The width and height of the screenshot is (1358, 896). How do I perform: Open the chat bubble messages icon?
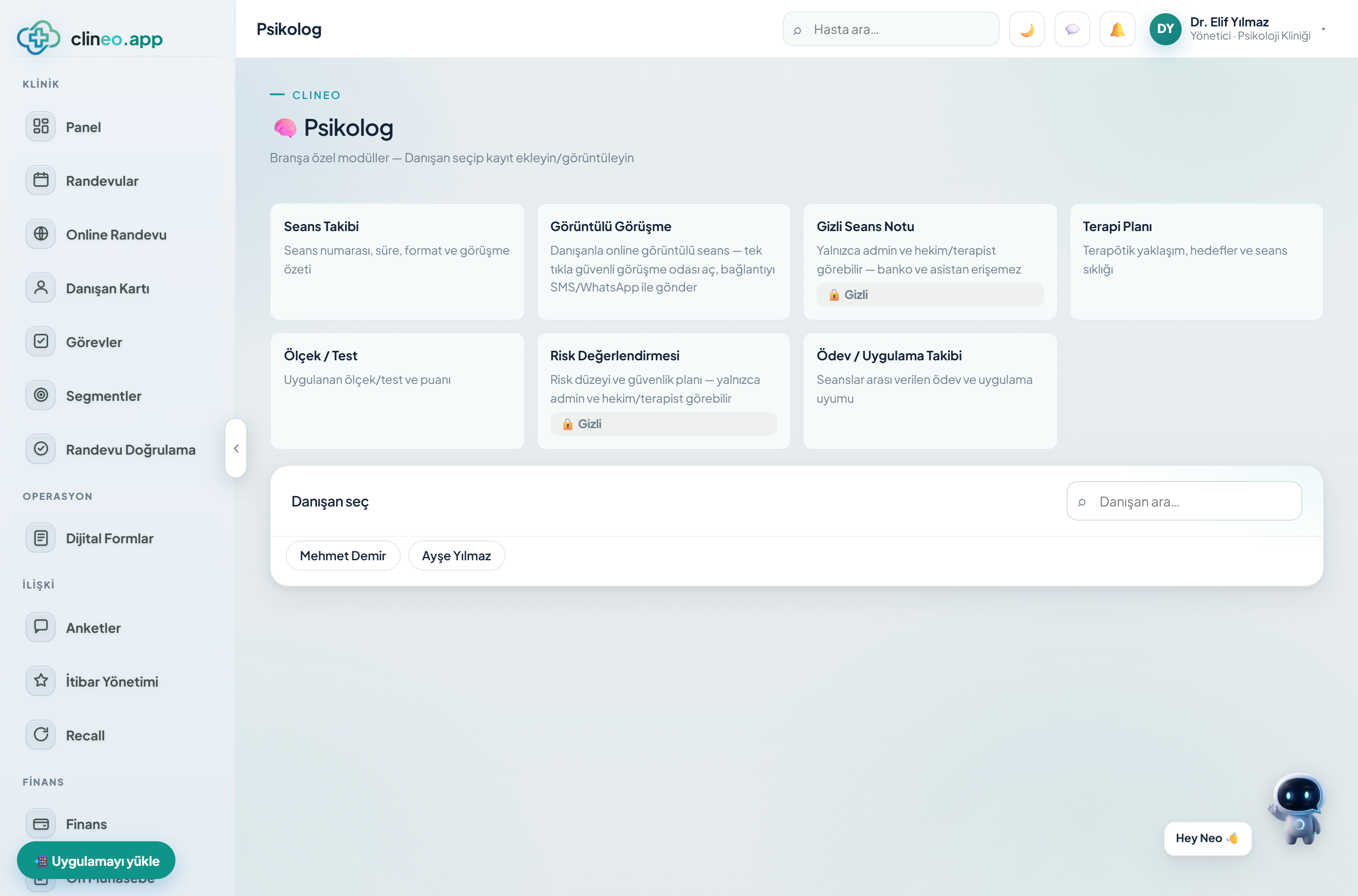tap(1072, 29)
